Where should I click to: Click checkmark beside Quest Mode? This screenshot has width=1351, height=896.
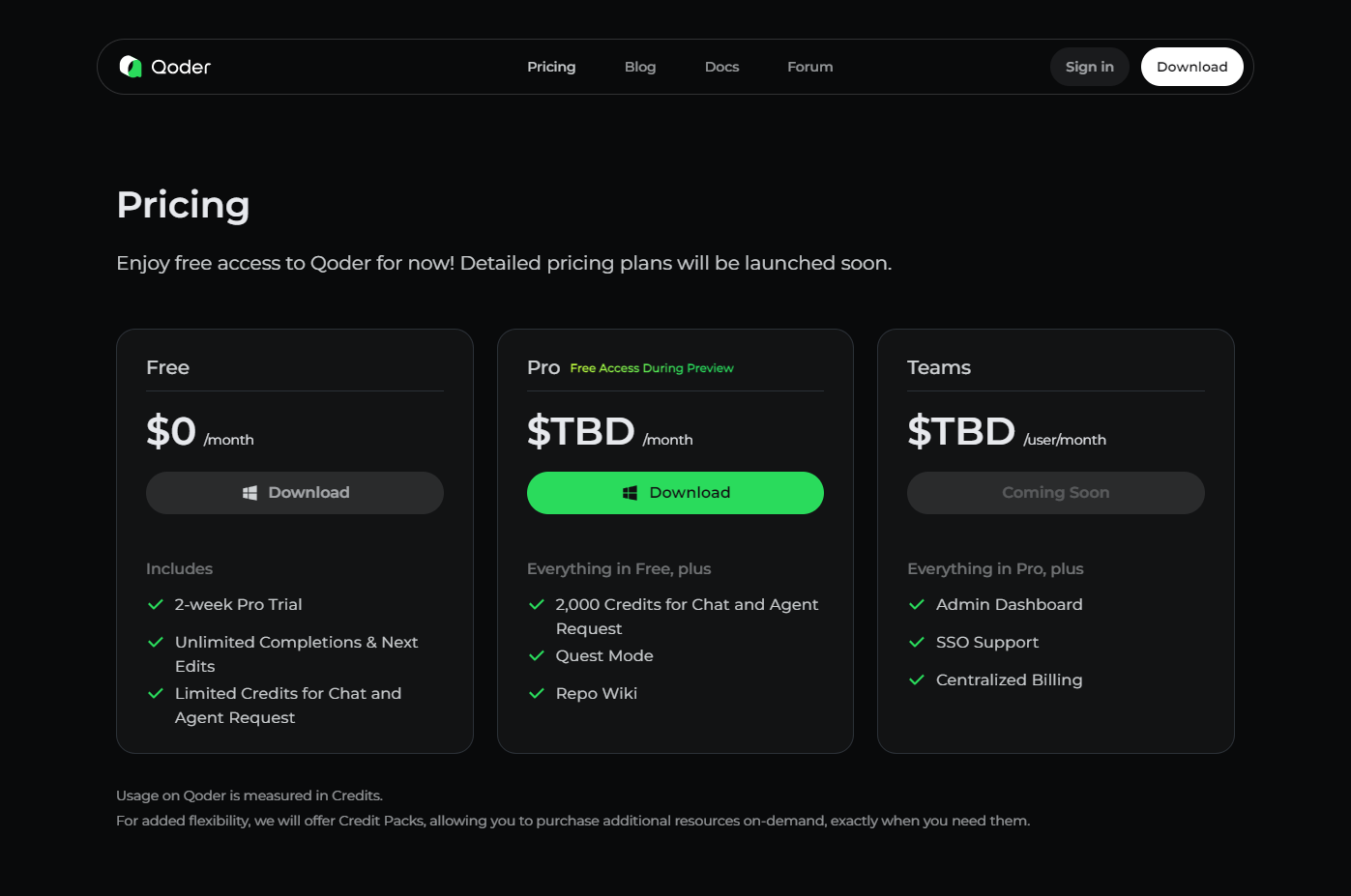[x=537, y=655]
